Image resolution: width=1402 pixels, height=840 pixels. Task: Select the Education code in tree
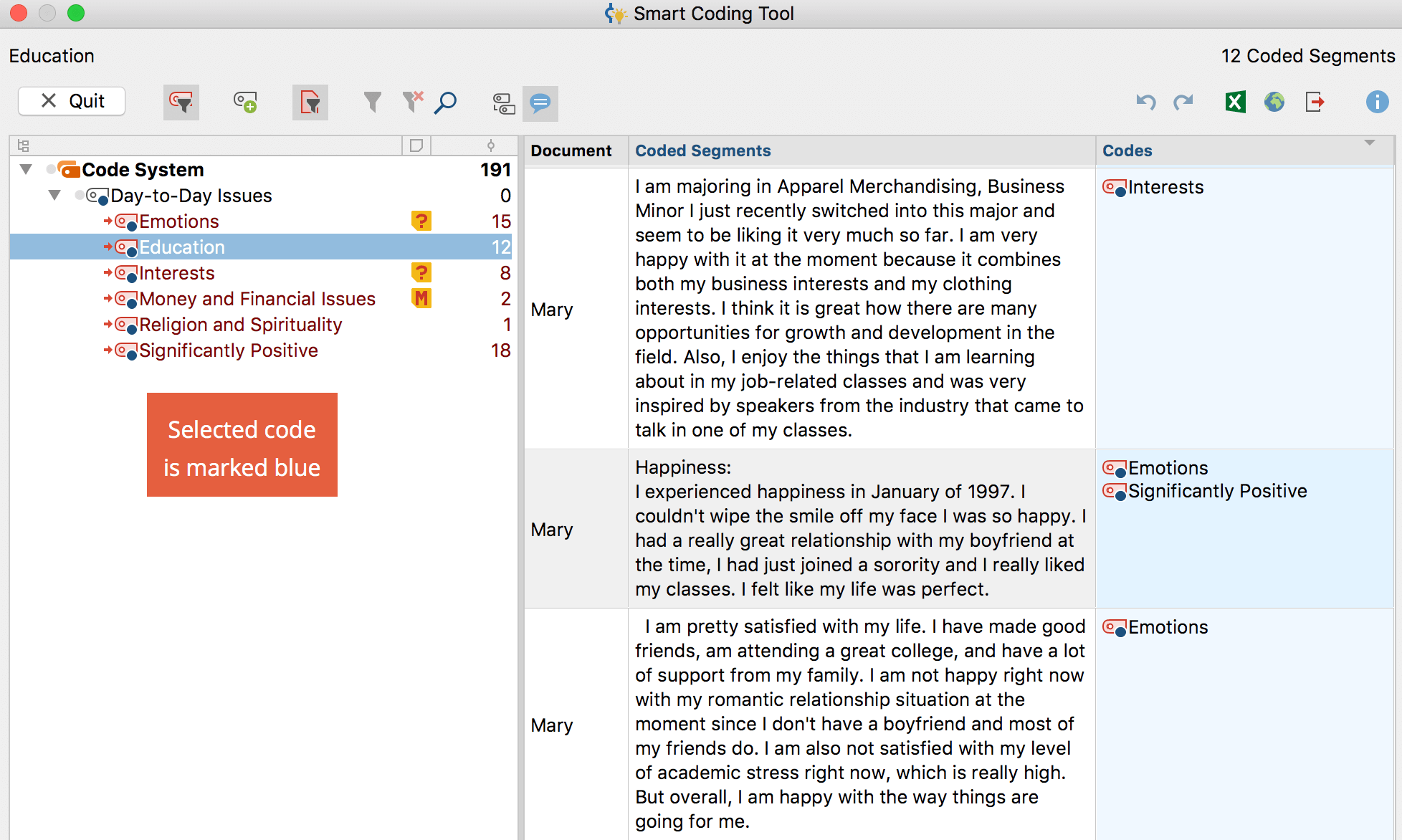(181, 247)
